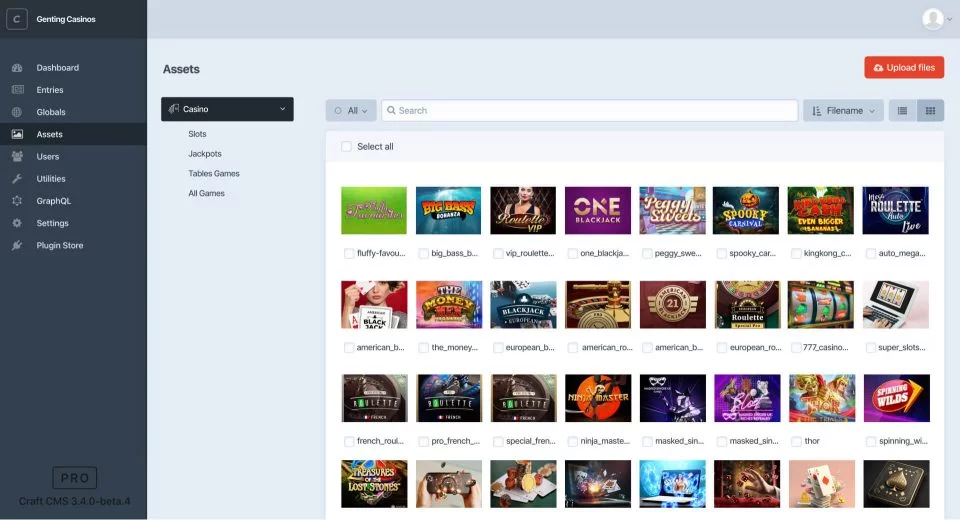This screenshot has width=960, height=520.
Task: Click the 777_casino... file name
Action: (x=825, y=347)
